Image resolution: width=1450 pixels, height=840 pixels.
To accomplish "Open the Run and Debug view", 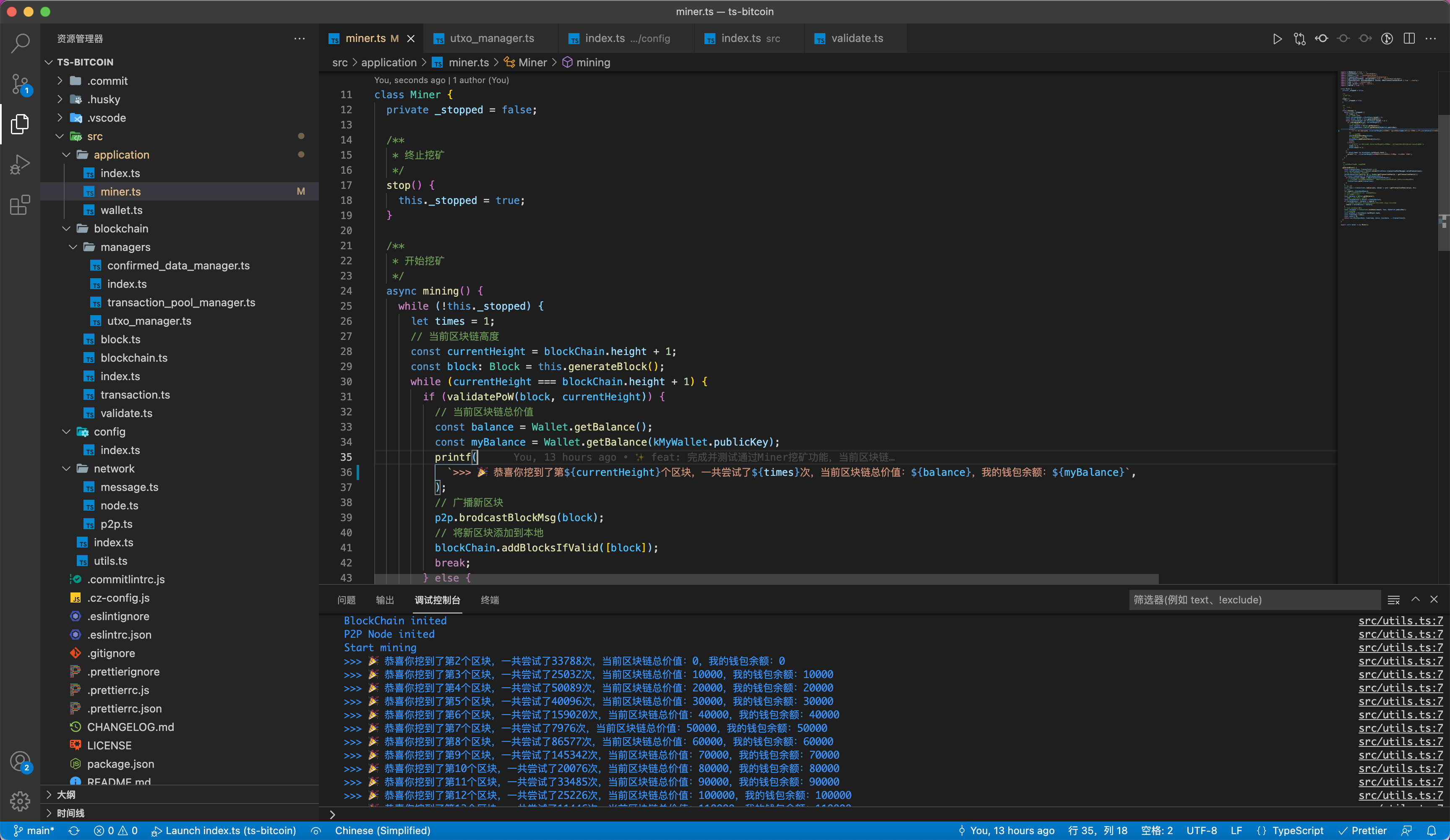I will click(20, 164).
